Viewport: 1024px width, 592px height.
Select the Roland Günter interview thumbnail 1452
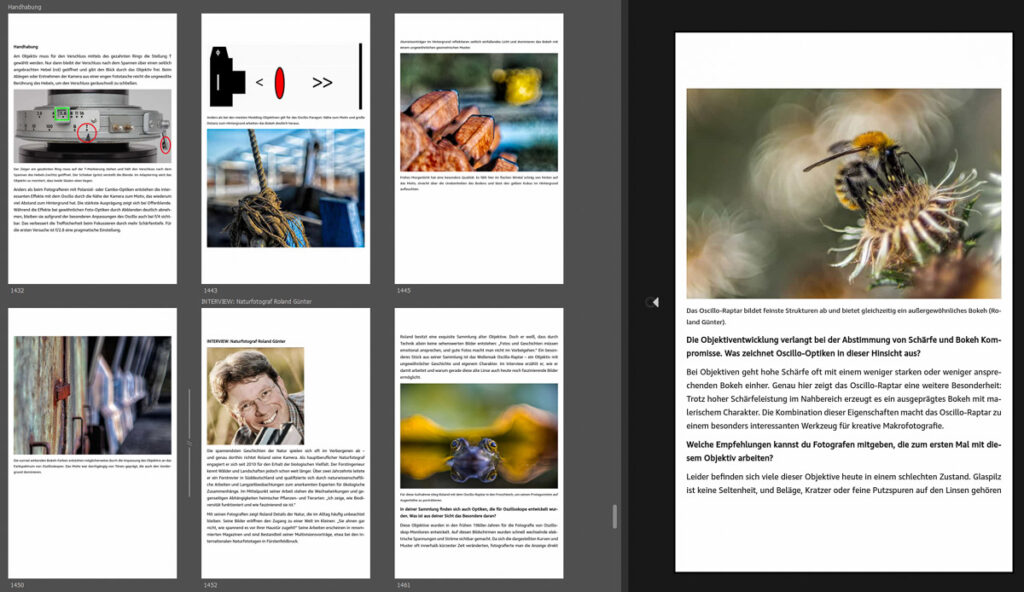285,443
